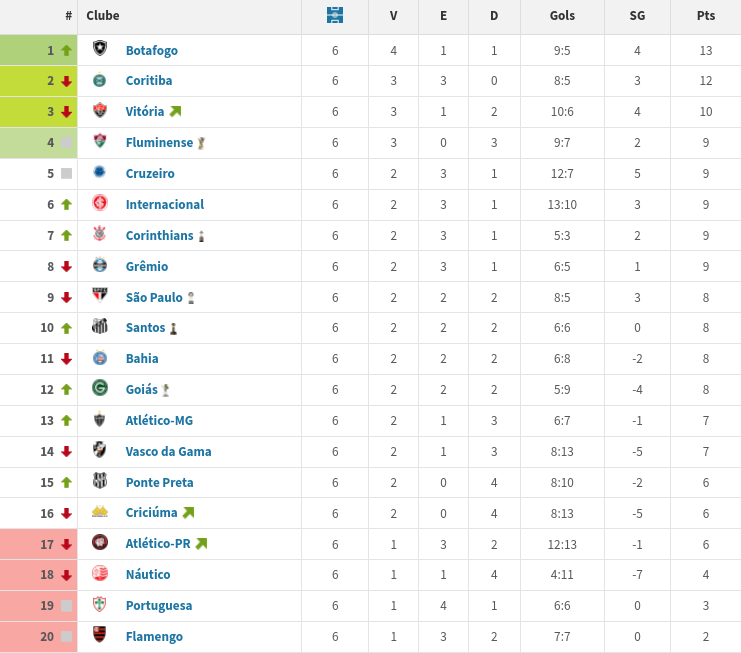Click the Vasco da Gama crest icon
The width and height of the screenshot is (741, 653).
(x=99, y=449)
